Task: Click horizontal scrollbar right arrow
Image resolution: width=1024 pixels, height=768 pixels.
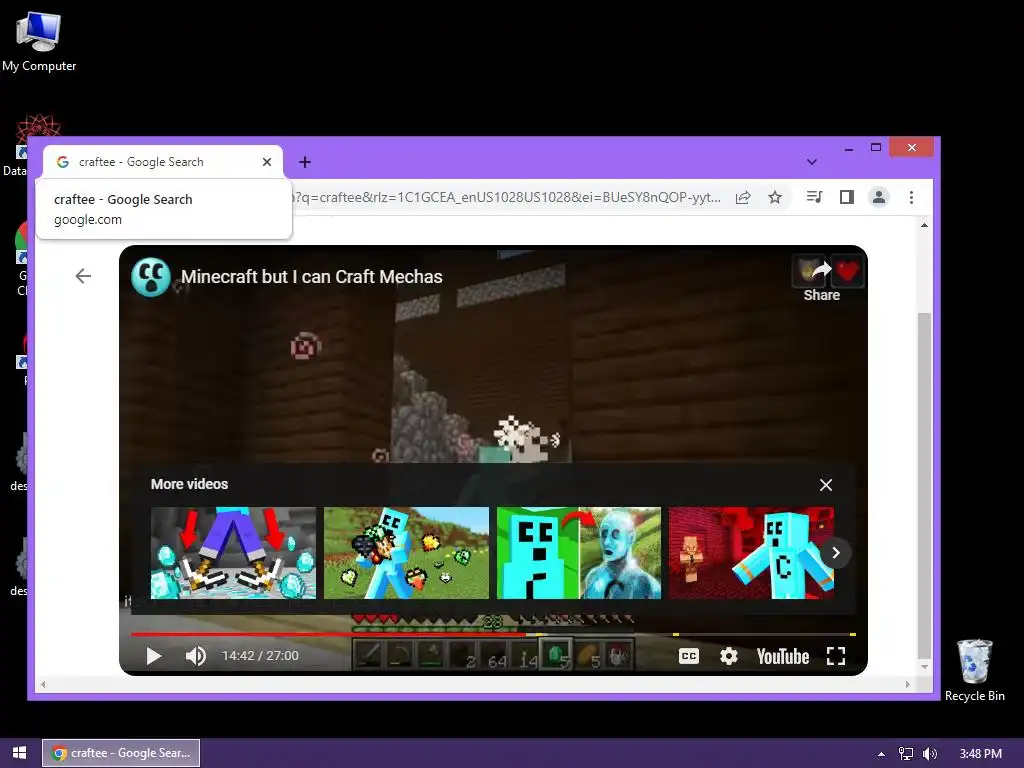Action: 907,684
